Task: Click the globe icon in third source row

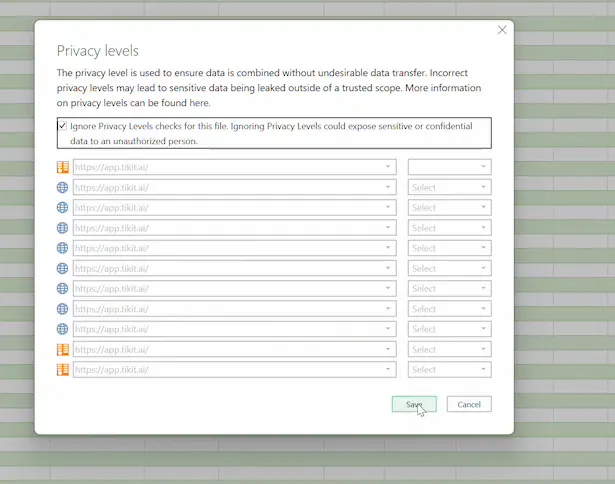Action: 62,207
